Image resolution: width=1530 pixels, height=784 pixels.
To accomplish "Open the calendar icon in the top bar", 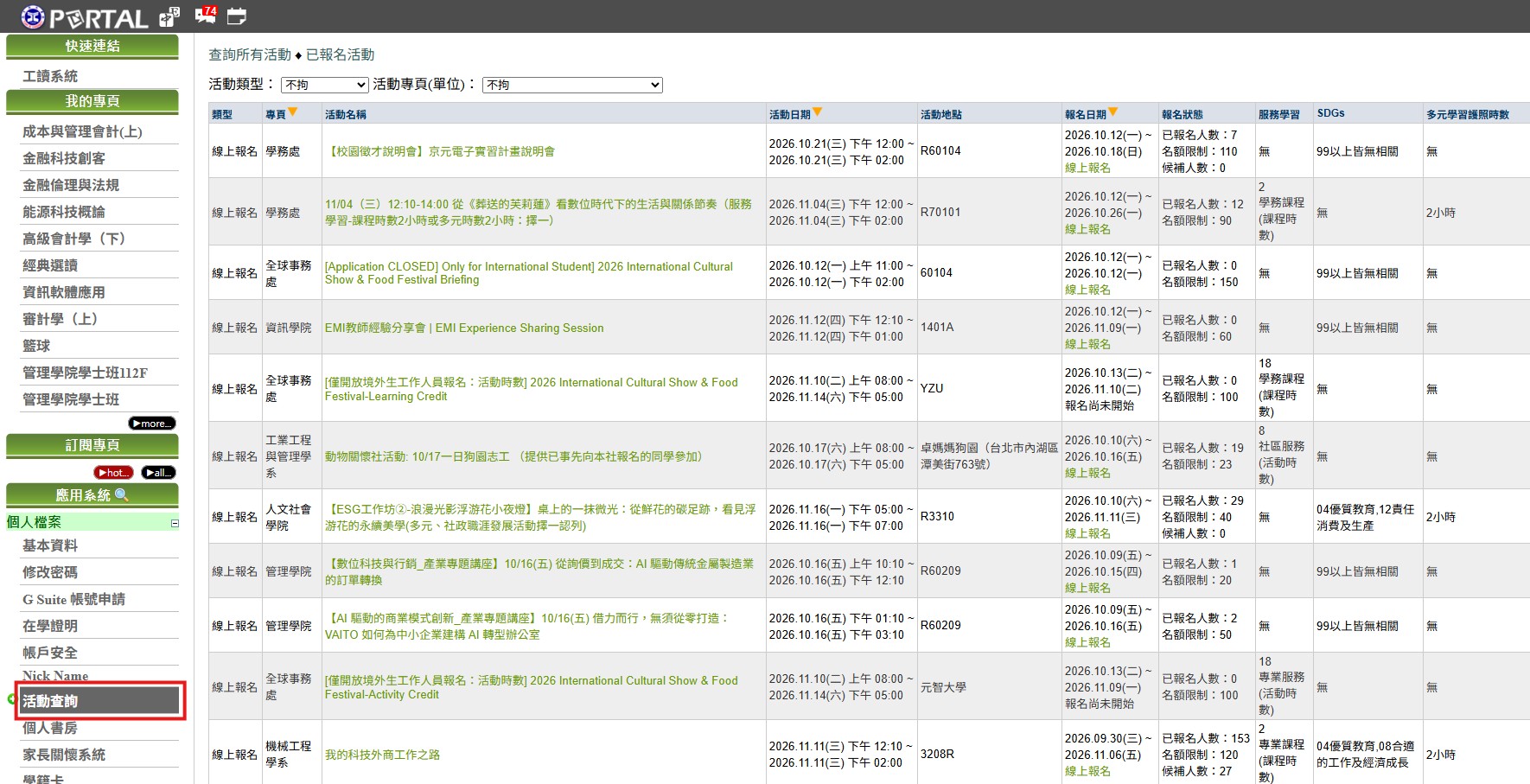I will pos(236,16).
